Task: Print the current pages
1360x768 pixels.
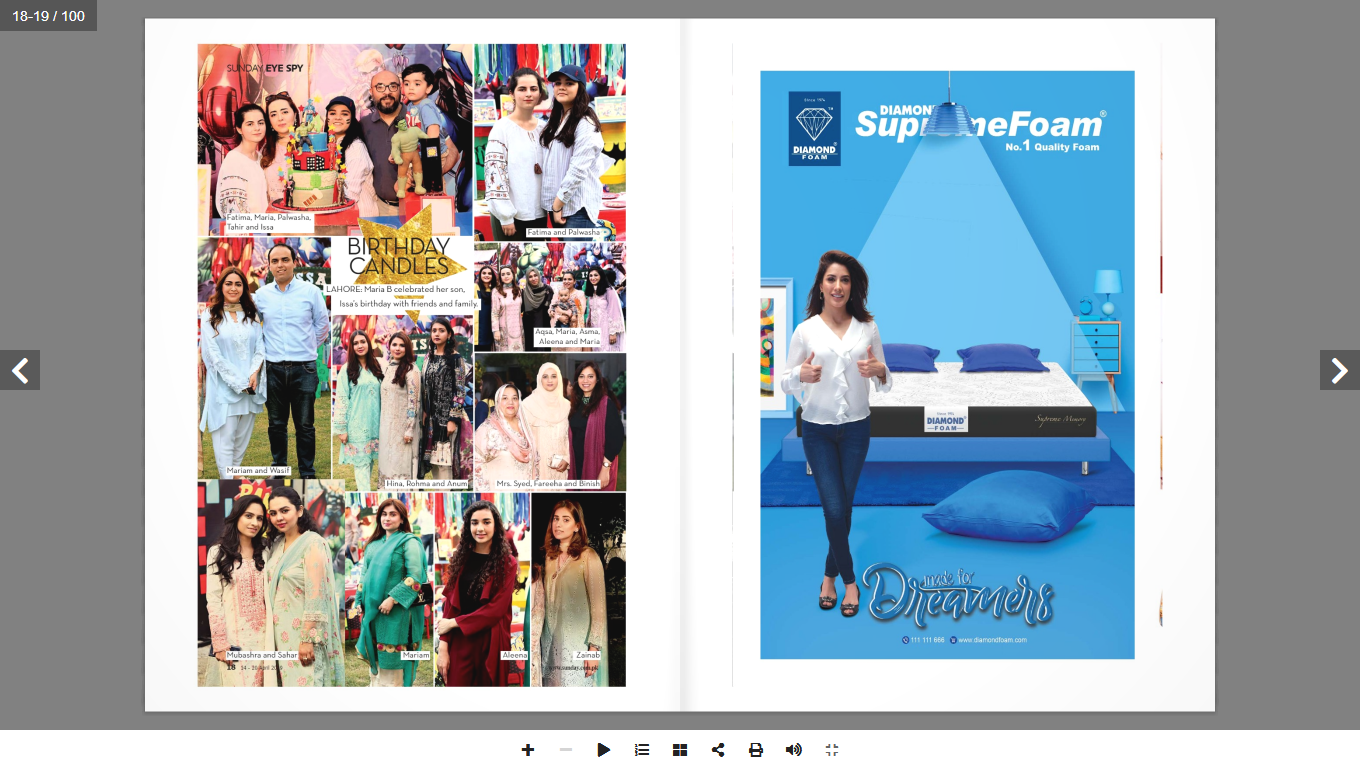Action: (756, 750)
